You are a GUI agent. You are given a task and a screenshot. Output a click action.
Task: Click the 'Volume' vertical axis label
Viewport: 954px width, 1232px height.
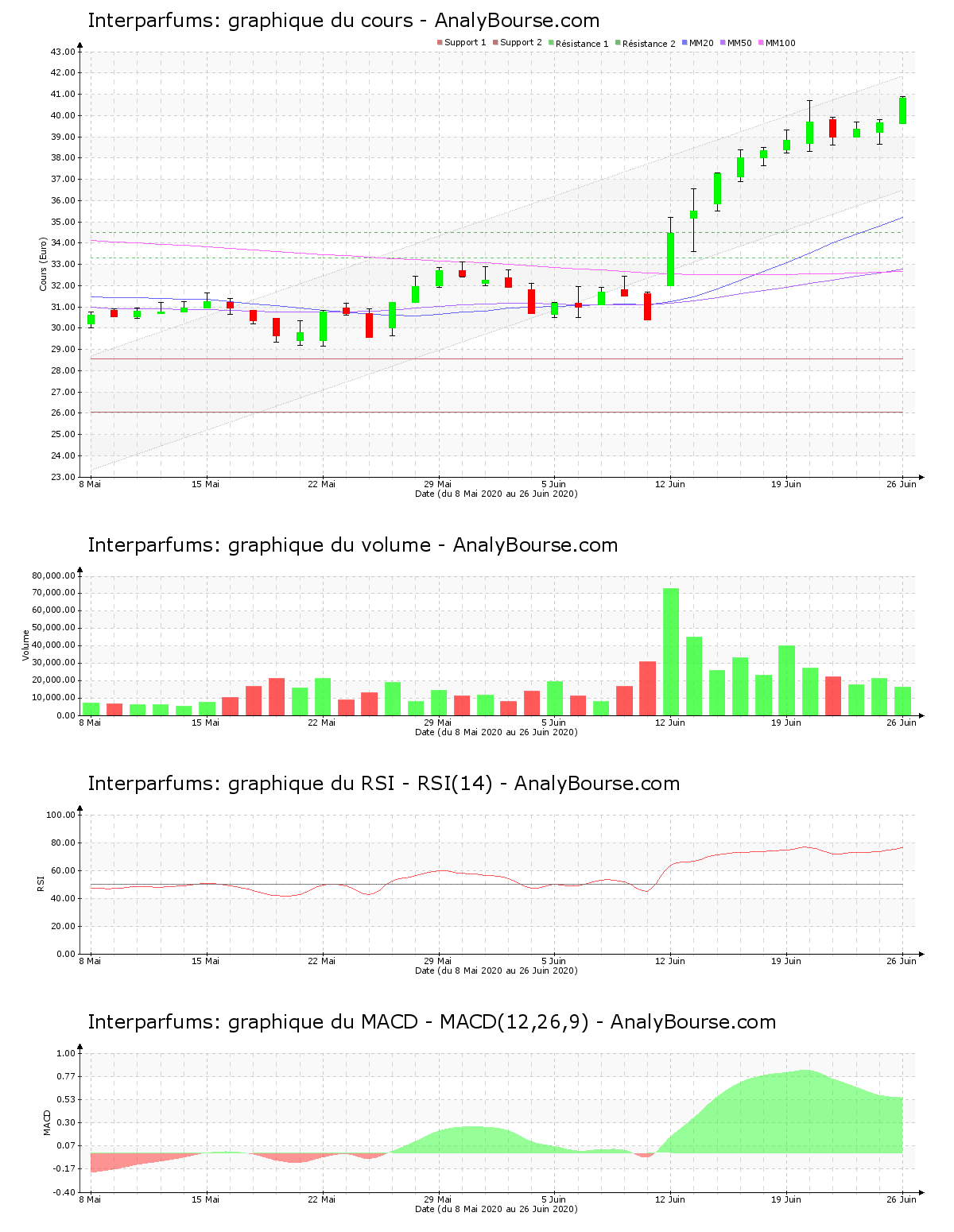click(25, 645)
